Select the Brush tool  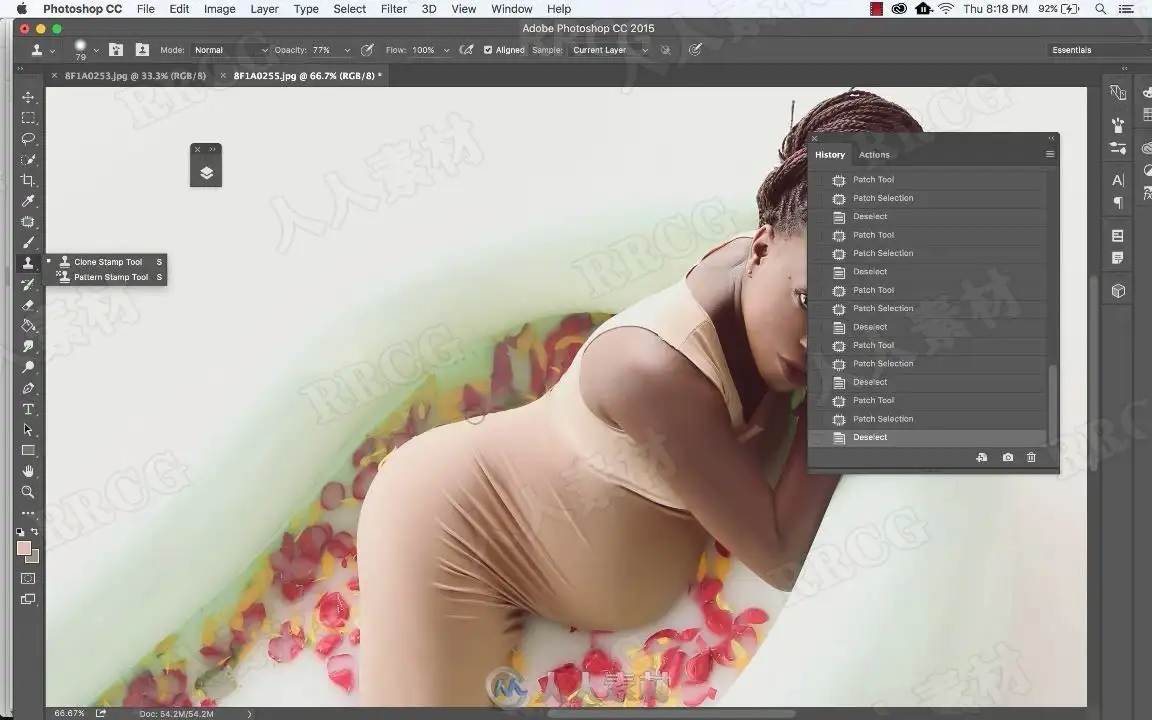pos(28,242)
